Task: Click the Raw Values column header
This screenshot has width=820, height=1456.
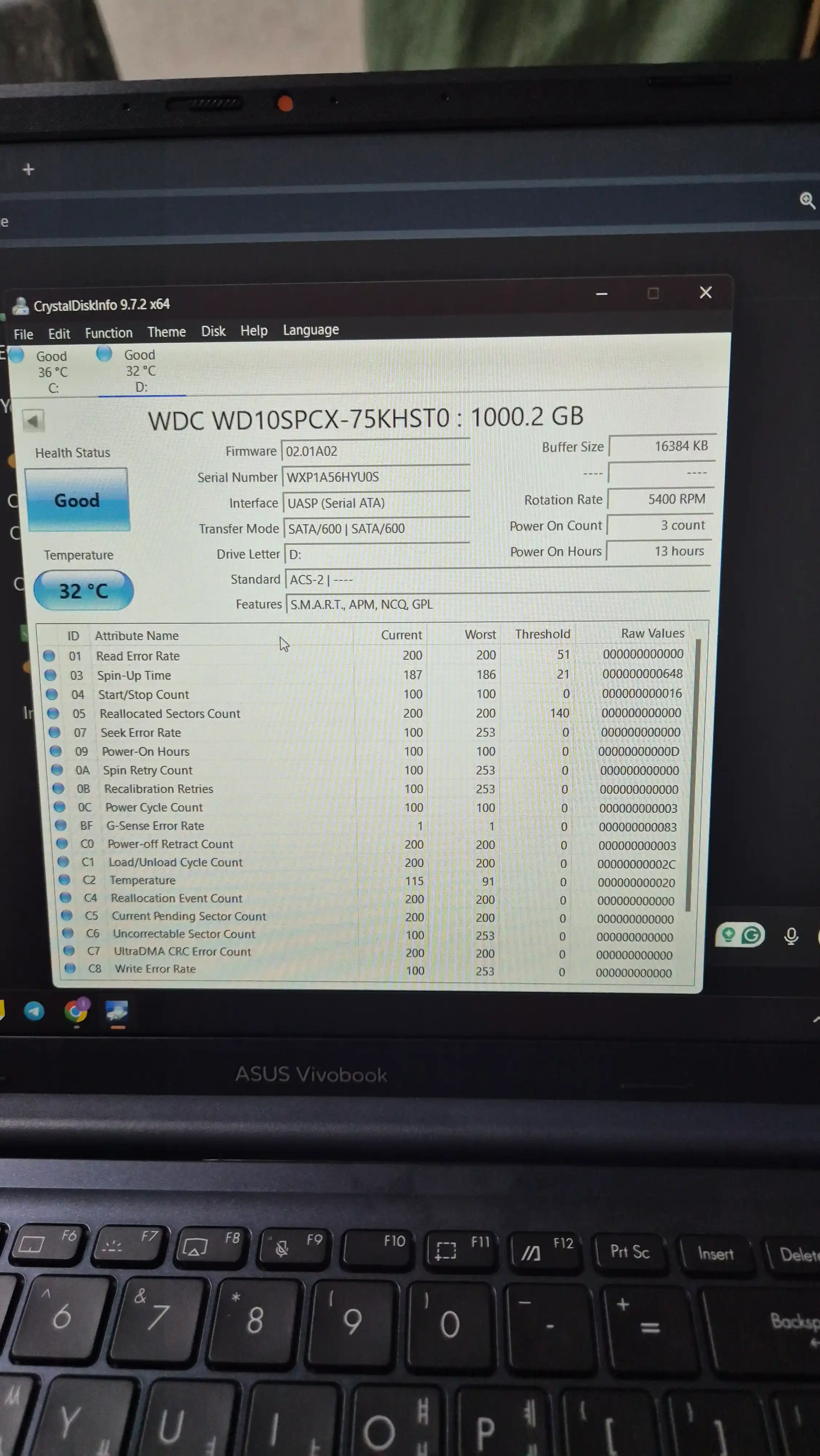Action: point(652,633)
